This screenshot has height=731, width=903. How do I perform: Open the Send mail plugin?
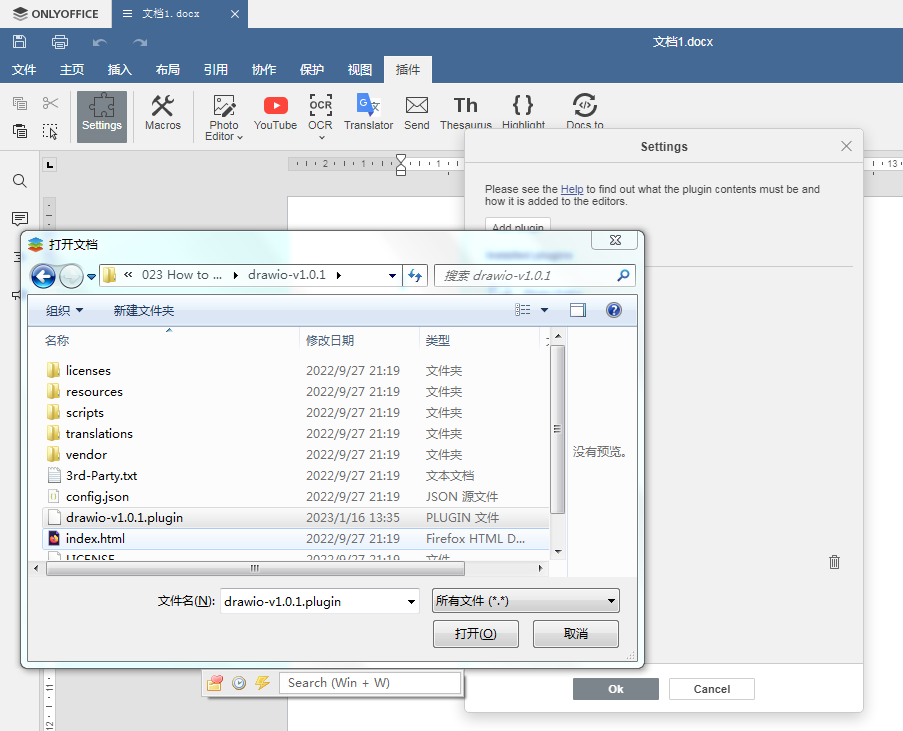click(416, 113)
